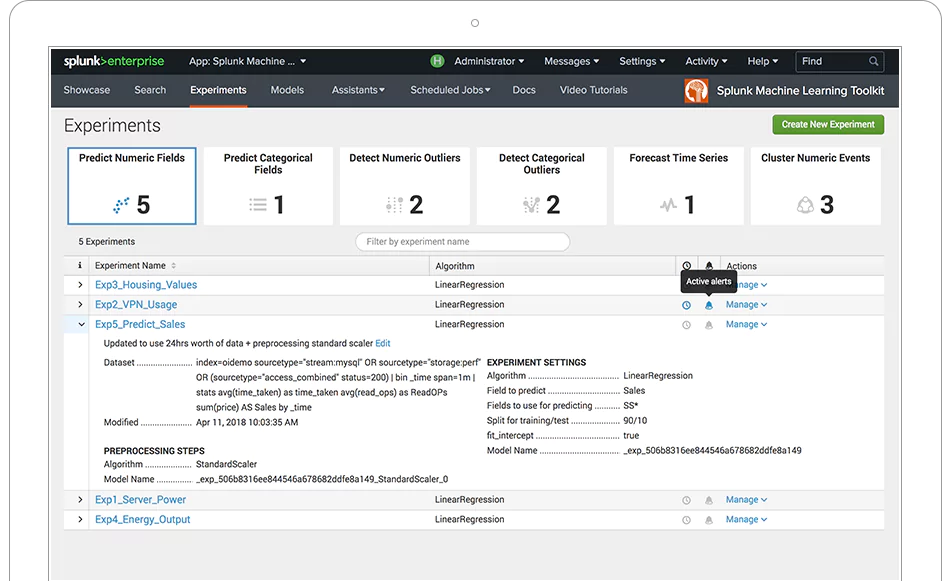Select the Detect Numeric Outliers card
This screenshot has height=581, width=950.
pos(405,186)
